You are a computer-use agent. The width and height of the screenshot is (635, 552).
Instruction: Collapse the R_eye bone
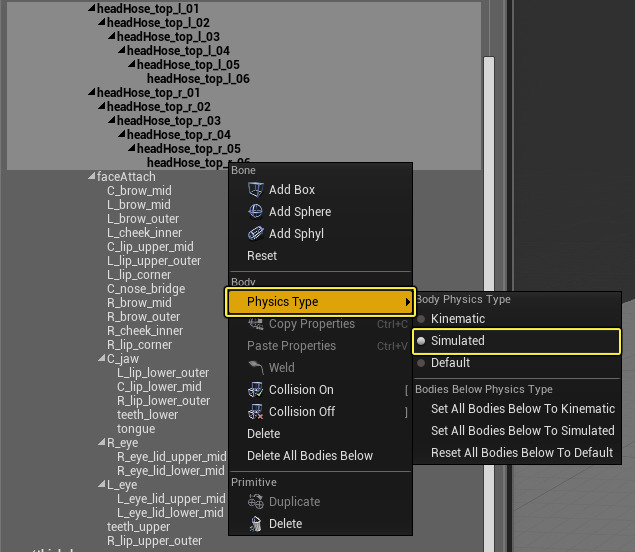[x=102, y=442]
